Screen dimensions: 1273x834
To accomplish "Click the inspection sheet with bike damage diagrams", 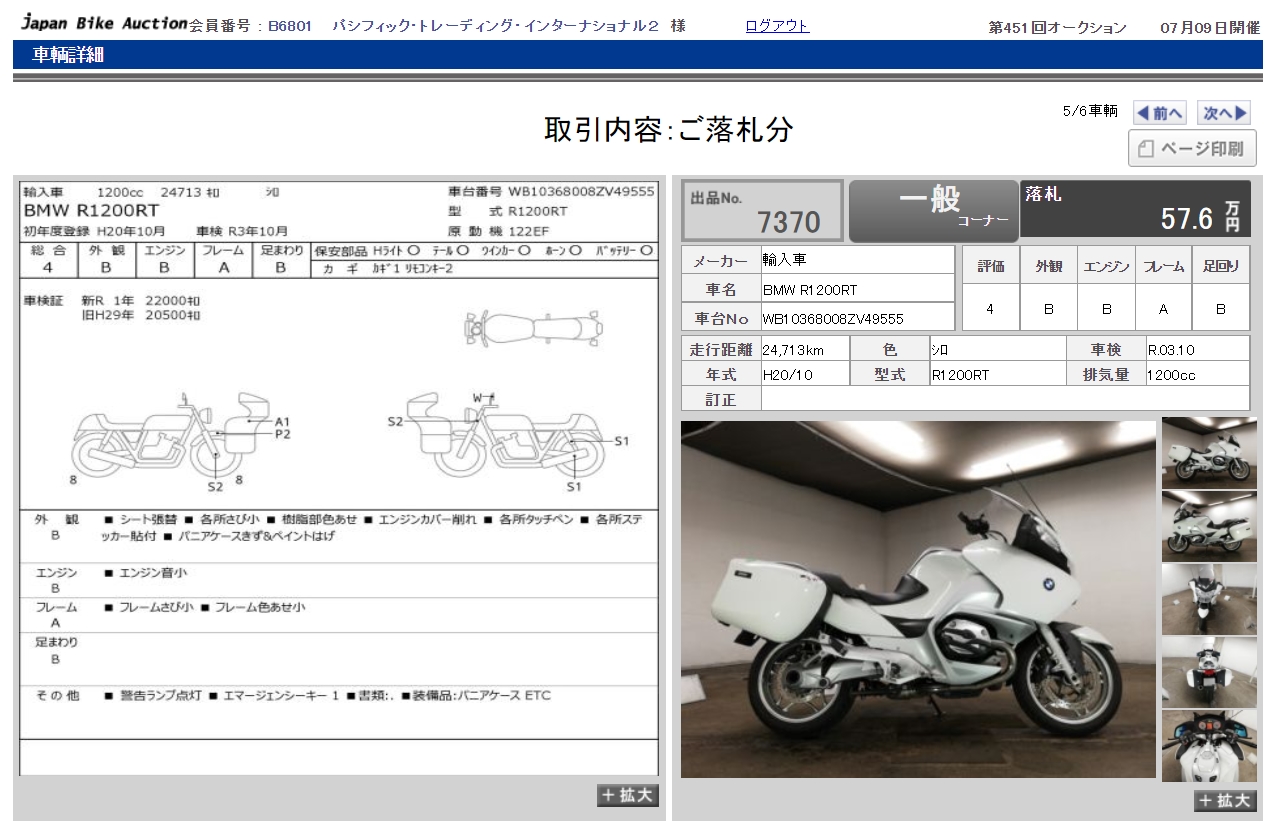I will pyautogui.click(x=339, y=478).
